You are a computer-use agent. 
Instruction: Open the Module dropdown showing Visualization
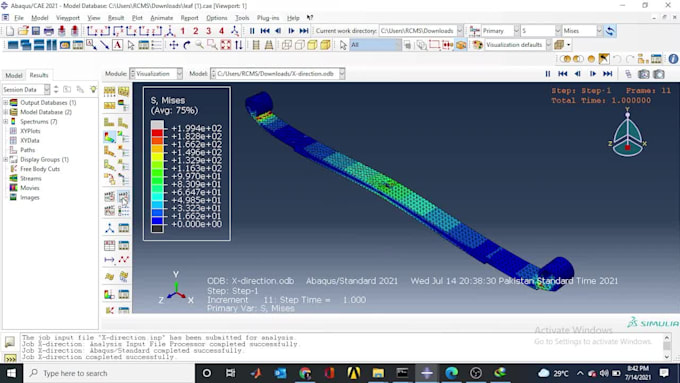coord(156,74)
